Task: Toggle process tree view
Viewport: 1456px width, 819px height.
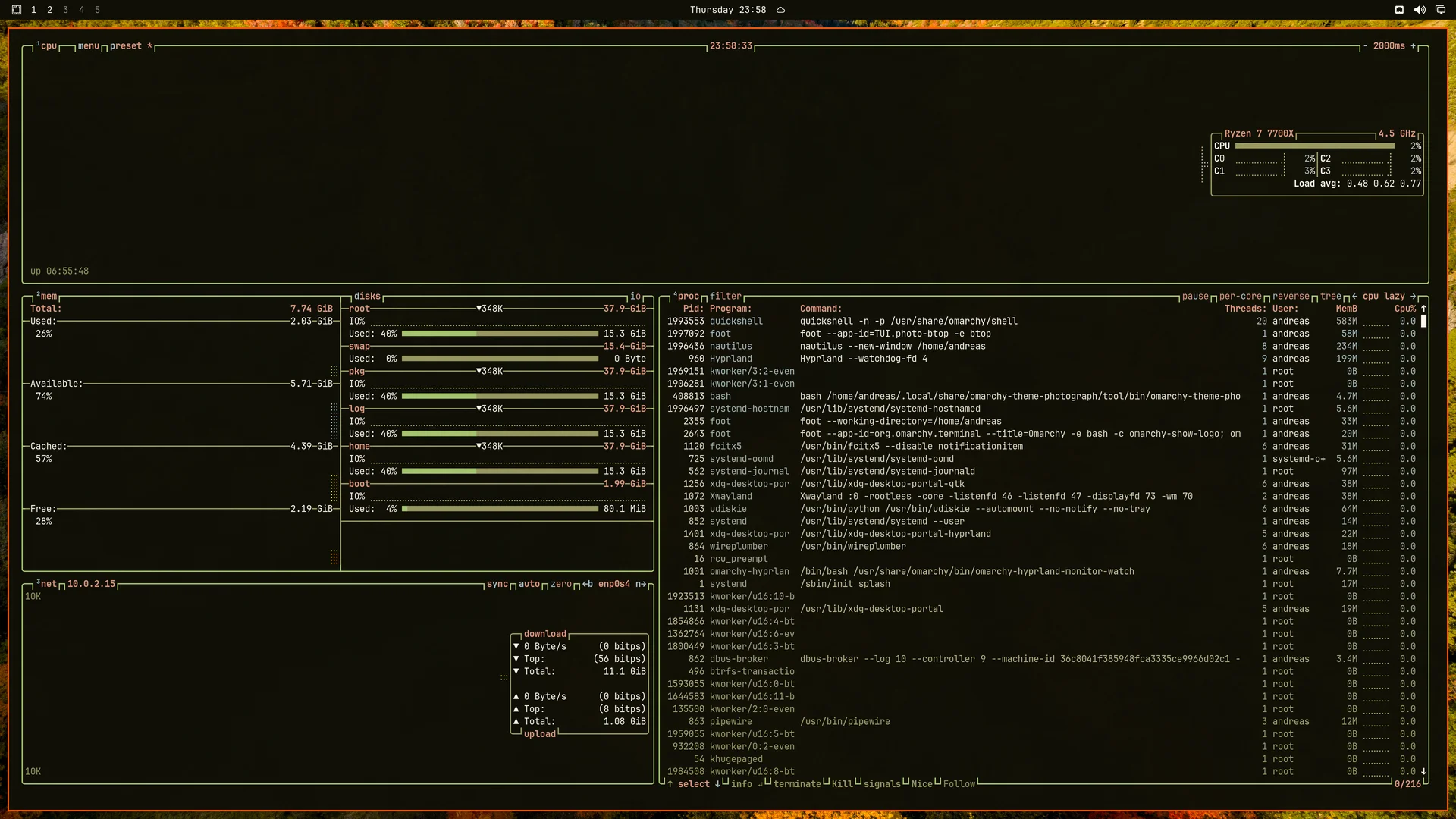Action: coord(1330,297)
